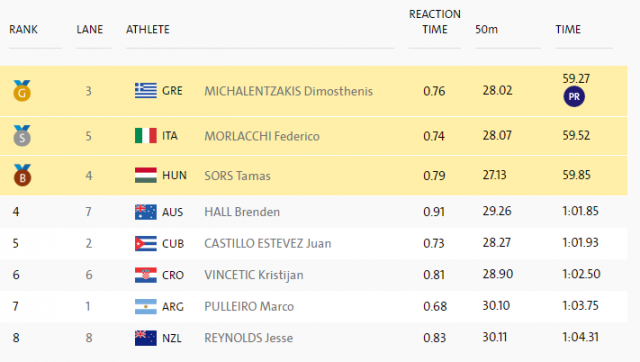Sort by the TIME column header
This screenshot has width=640, height=362.
(568, 29)
